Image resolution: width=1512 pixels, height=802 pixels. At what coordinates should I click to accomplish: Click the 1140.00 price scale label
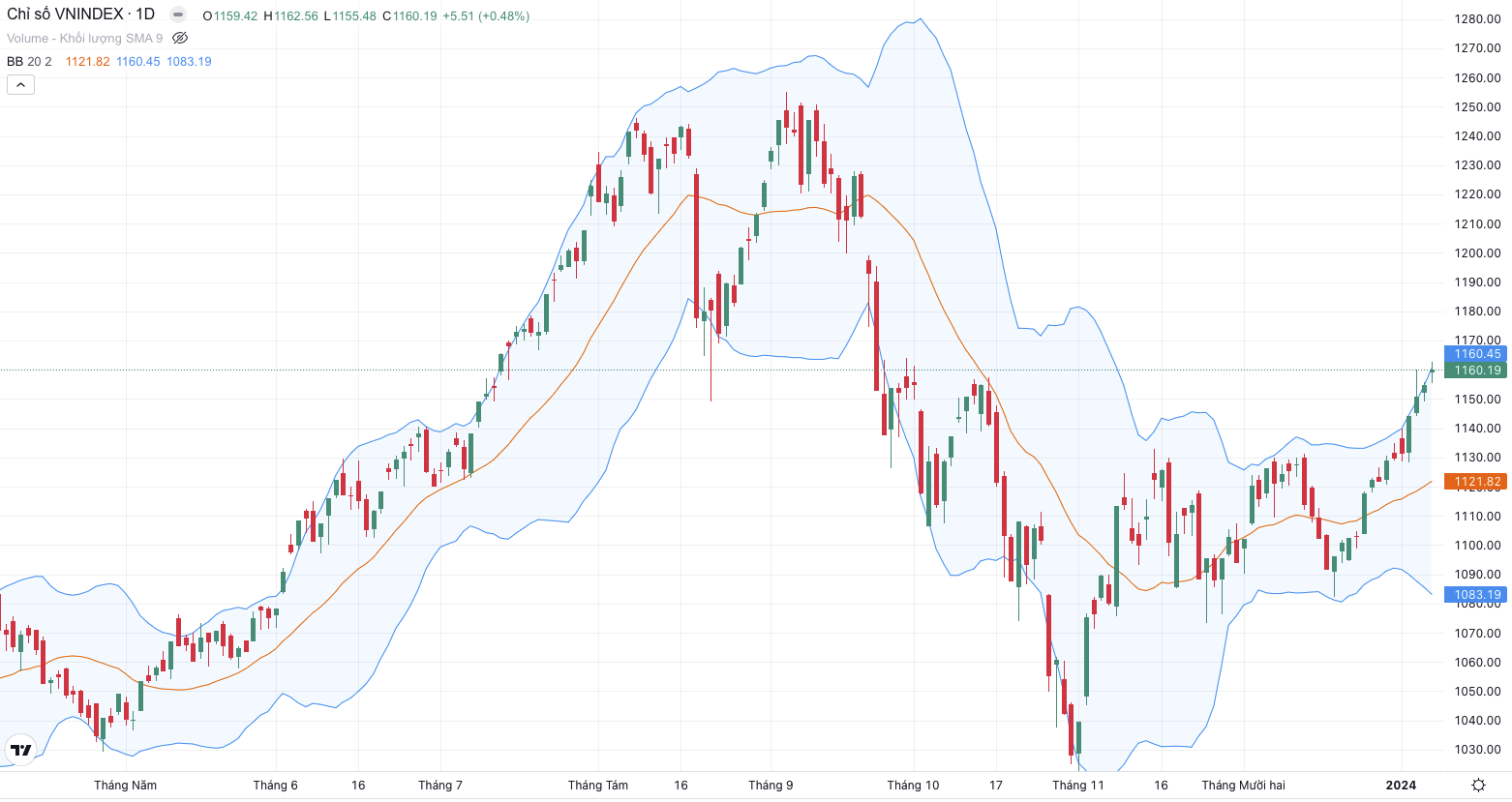point(1477,429)
